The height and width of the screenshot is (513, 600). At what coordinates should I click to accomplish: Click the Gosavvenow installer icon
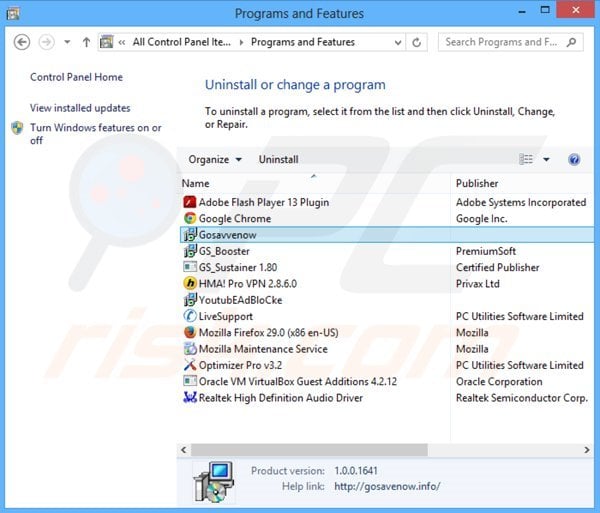point(189,235)
